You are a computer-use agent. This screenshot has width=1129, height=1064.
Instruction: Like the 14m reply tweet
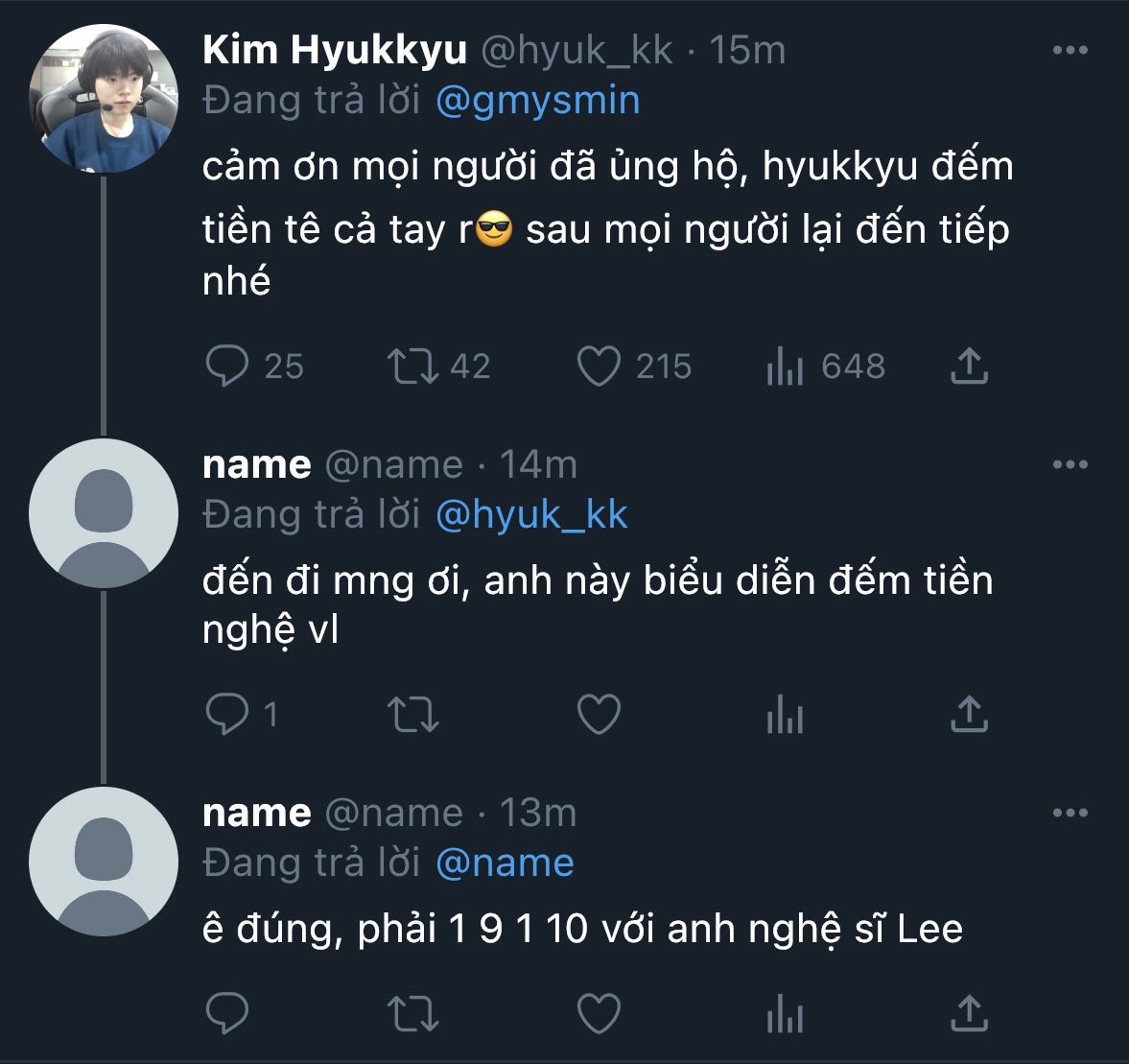(x=600, y=714)
